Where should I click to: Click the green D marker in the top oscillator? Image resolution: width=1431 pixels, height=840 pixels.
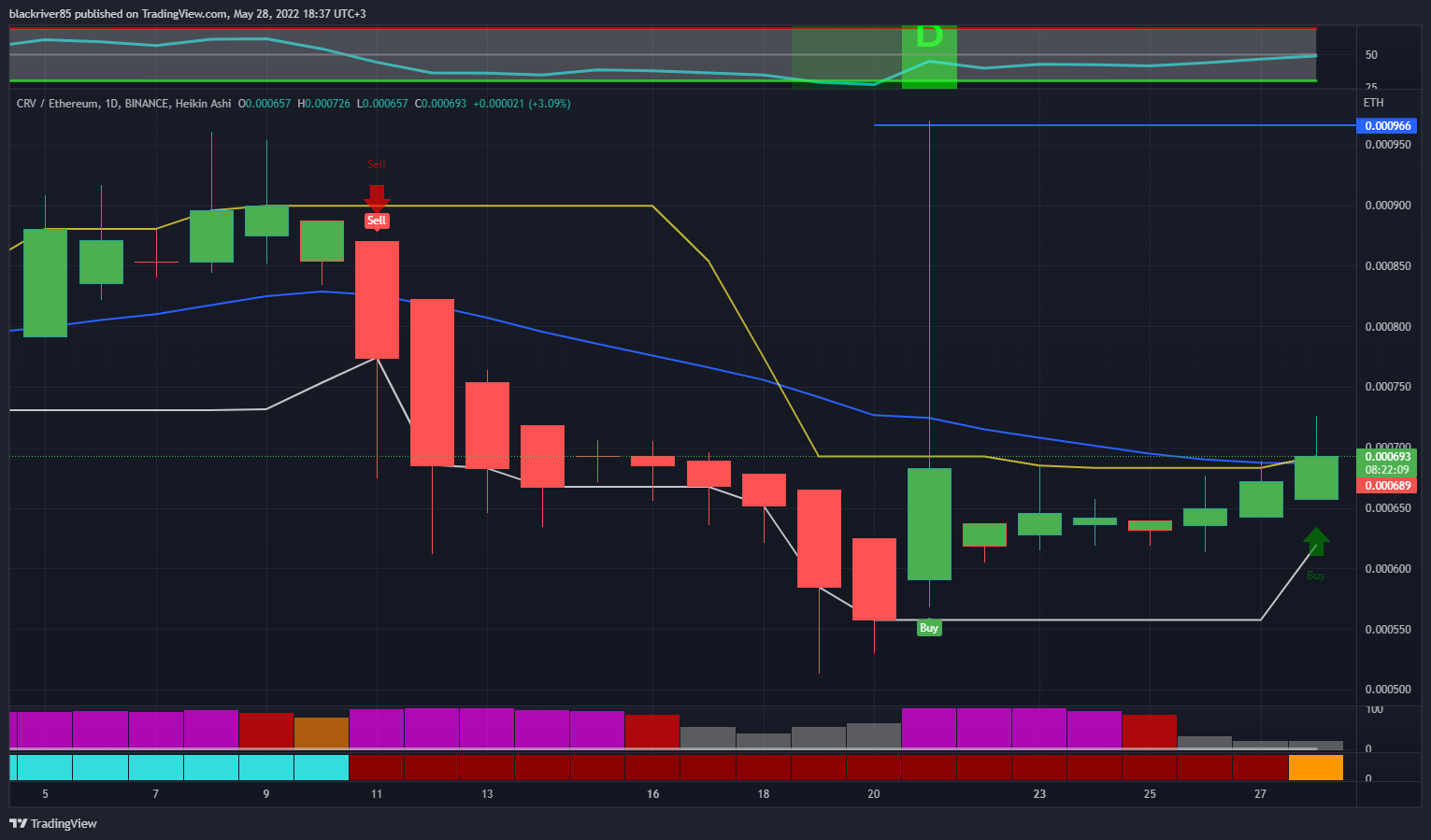[929, 36]
